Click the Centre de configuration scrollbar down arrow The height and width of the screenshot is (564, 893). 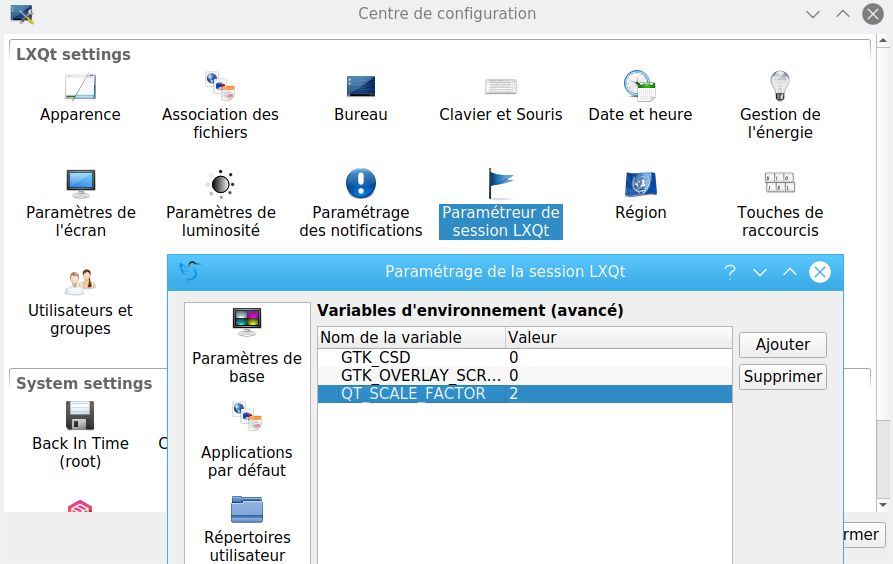click(883, 505)
